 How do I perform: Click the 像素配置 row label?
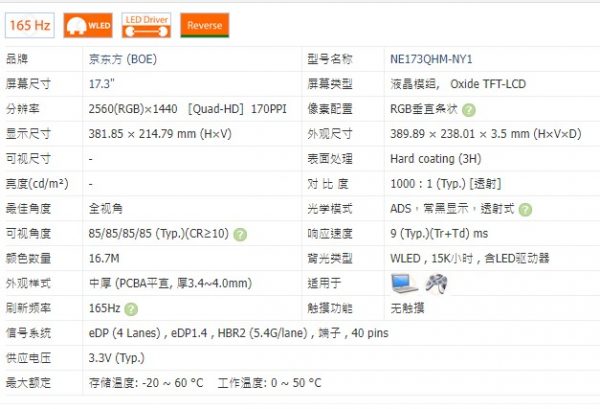pyautogui.click(x=329, y=109)
